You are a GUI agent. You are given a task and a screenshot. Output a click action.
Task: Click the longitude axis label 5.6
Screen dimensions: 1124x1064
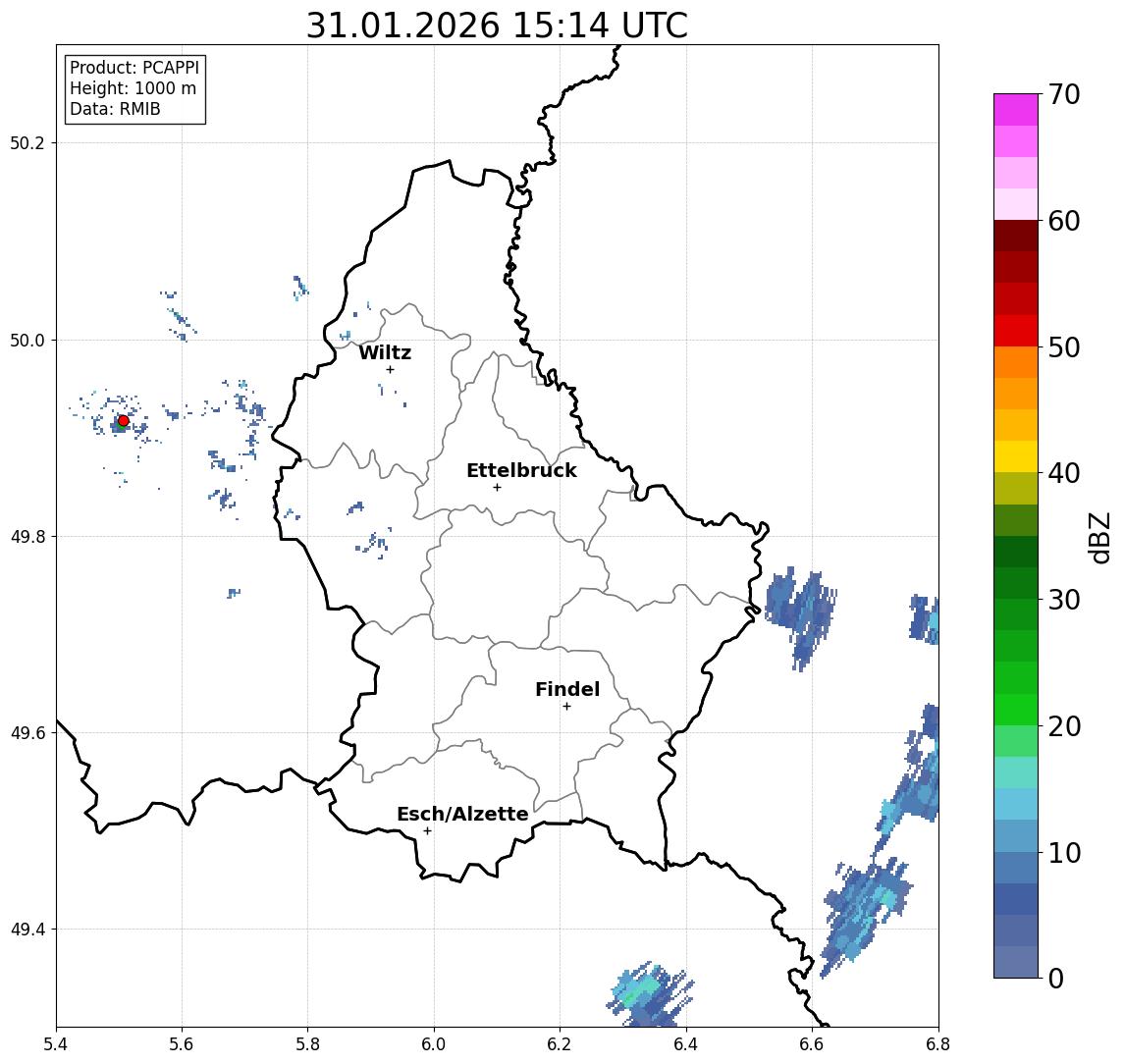[182, 1044]
